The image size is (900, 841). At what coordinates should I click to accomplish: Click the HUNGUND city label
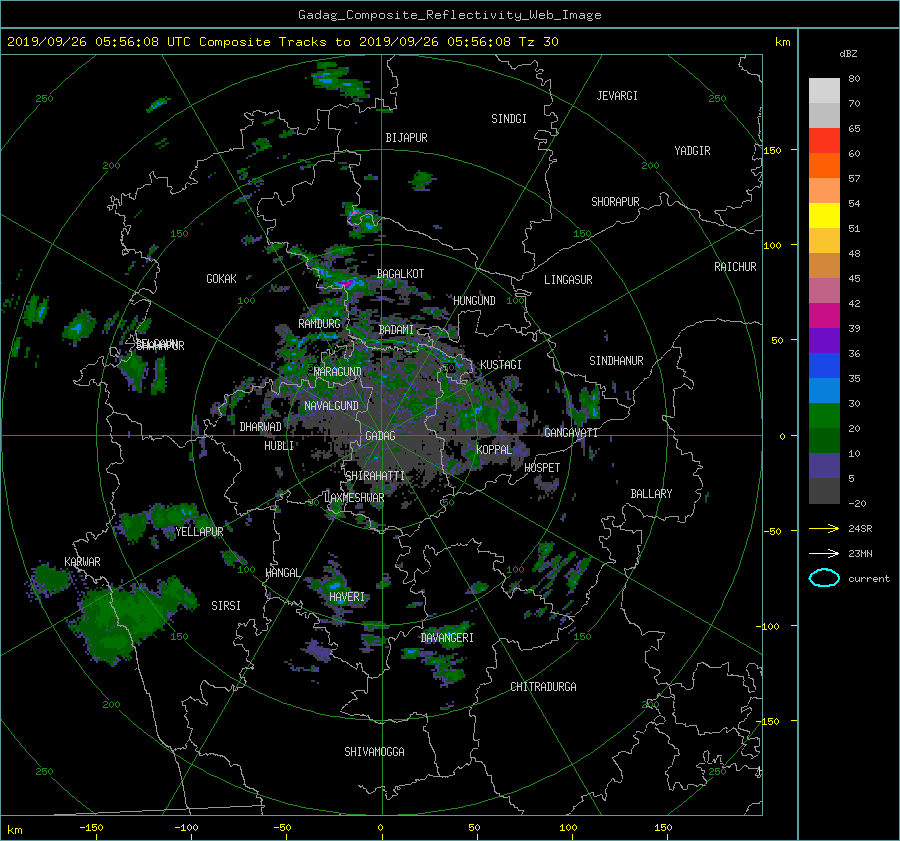click(x=474, y=301)
